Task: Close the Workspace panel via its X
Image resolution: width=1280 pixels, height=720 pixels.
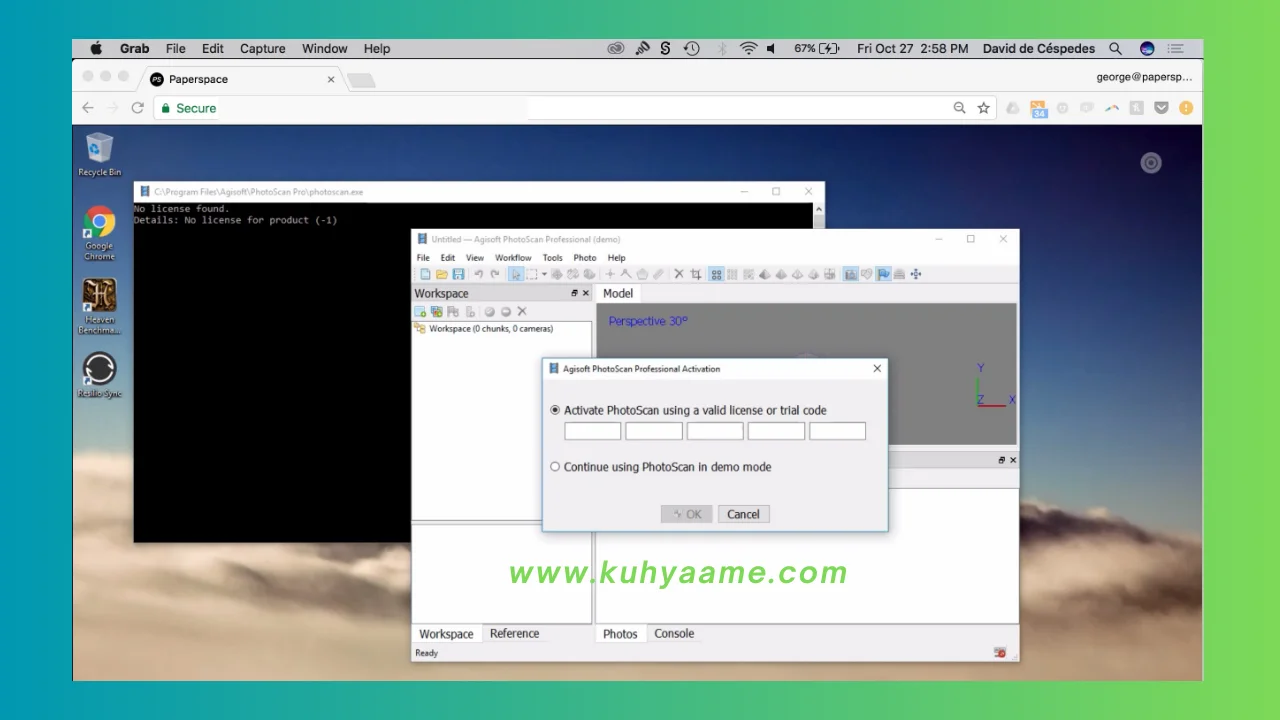Action: [587, 293]
